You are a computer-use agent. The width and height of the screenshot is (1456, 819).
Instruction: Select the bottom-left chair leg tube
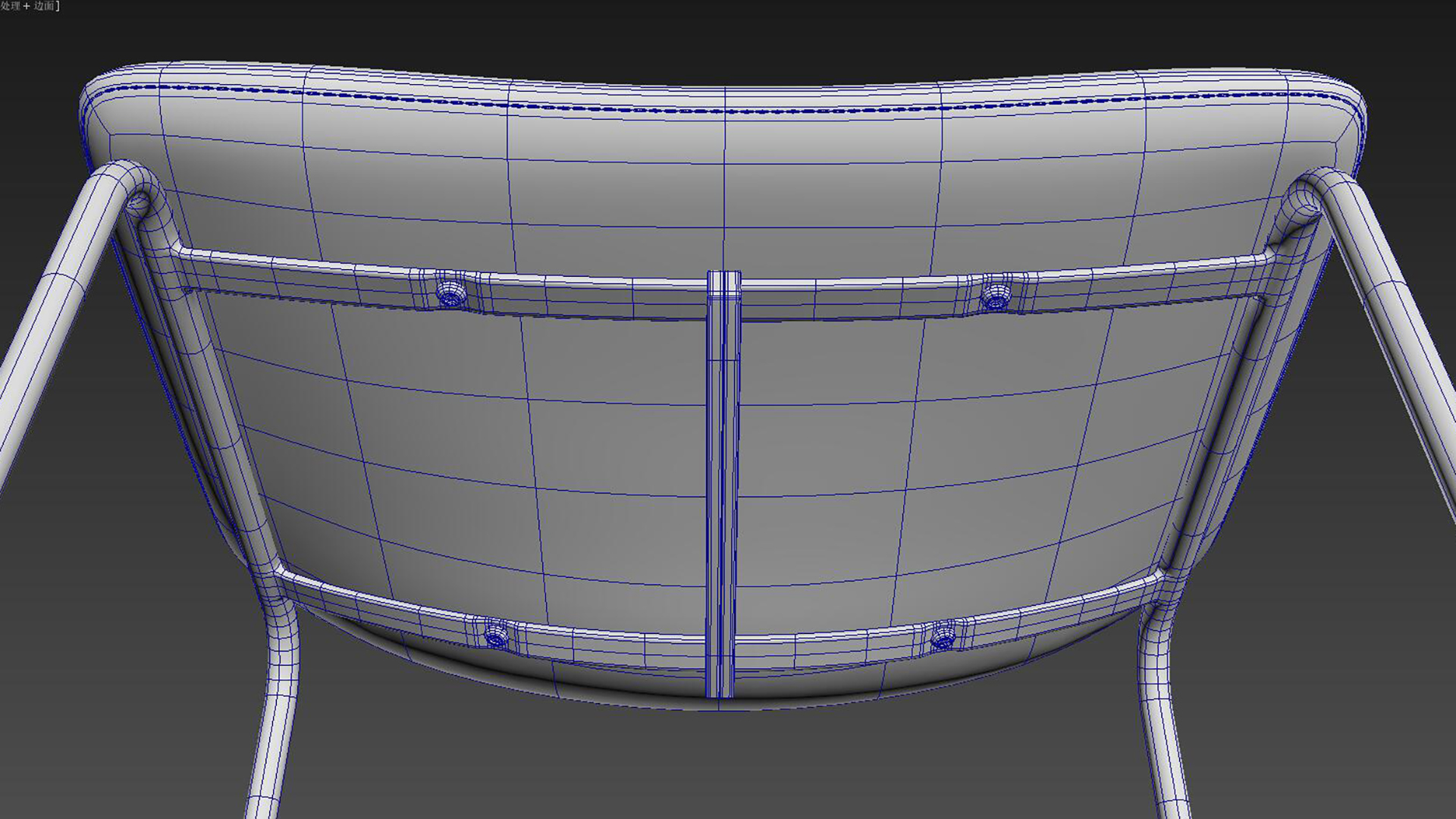click(x=273, y=728)
